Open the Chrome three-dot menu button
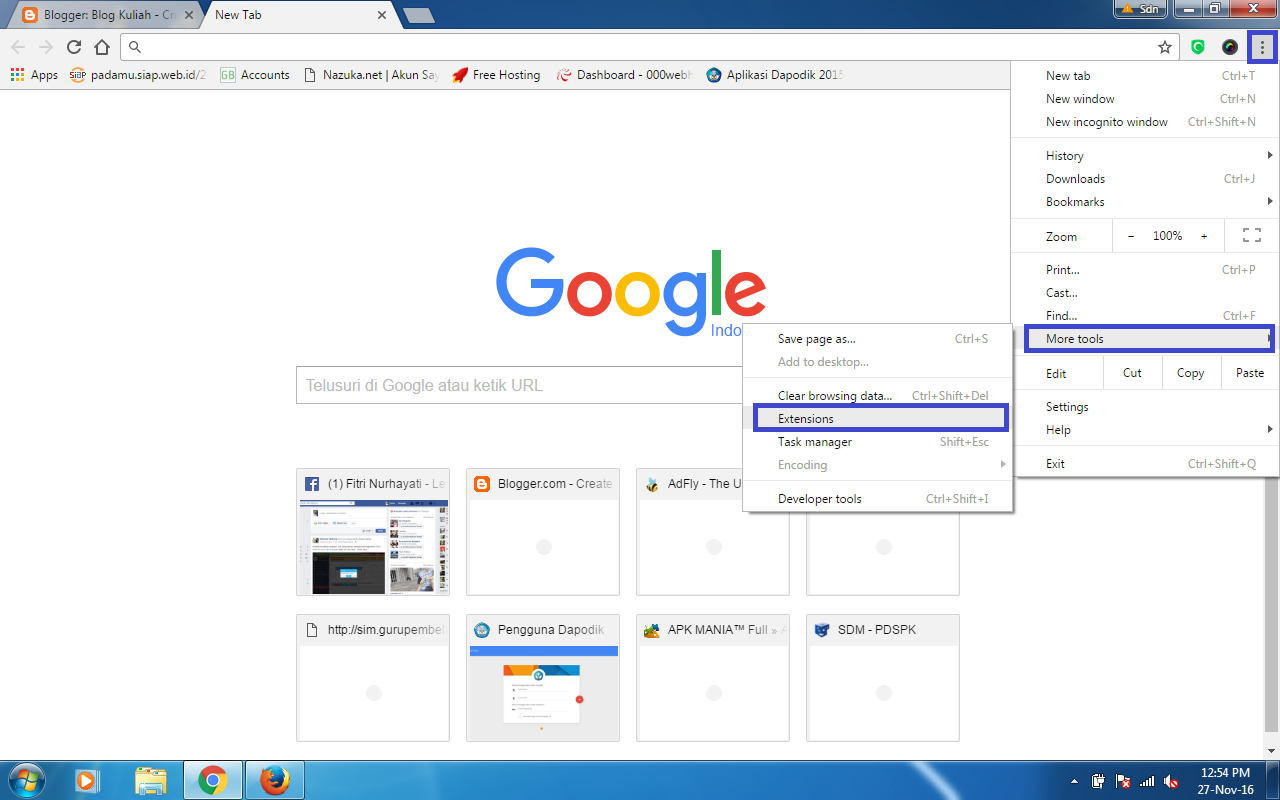This screenshot has width=1280, height=800. [x=1262, y=47]
